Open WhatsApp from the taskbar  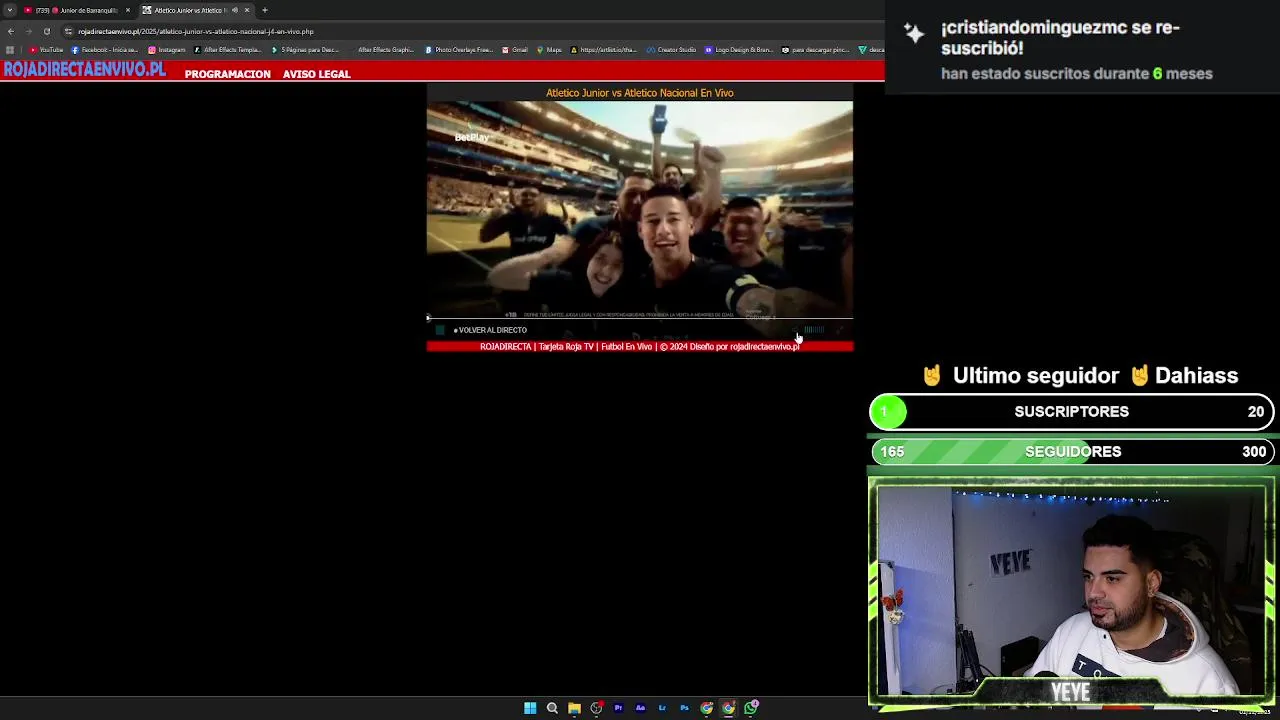750,708
